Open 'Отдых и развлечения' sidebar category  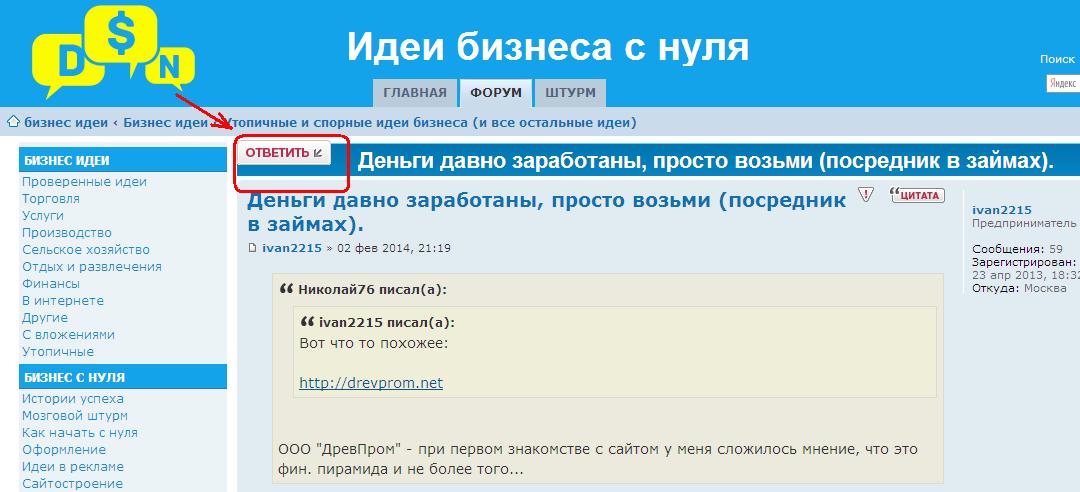92,267
